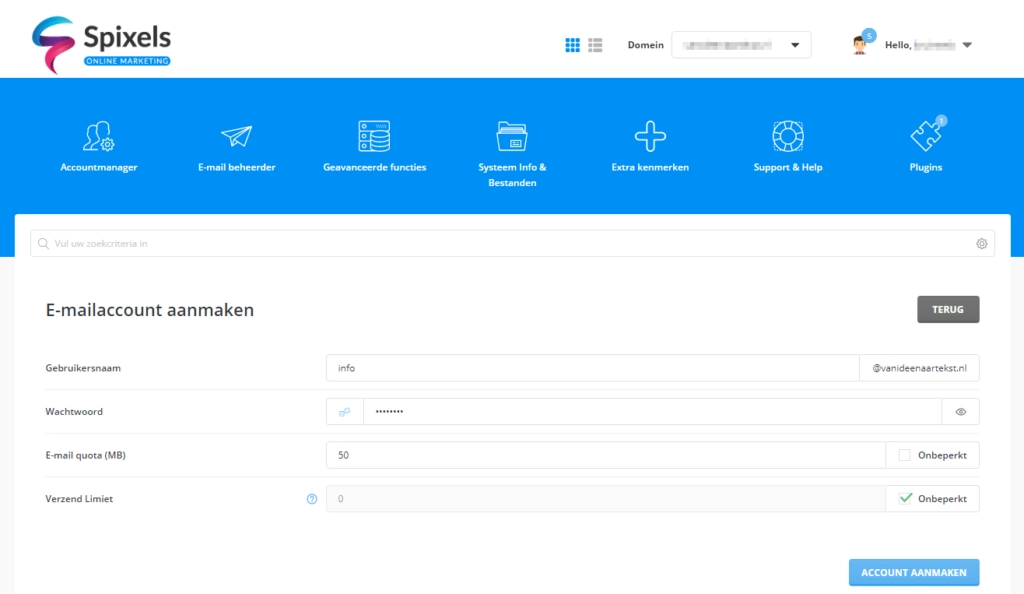
Task: Show help for Verzend Limiet
Action: point(312,499)
